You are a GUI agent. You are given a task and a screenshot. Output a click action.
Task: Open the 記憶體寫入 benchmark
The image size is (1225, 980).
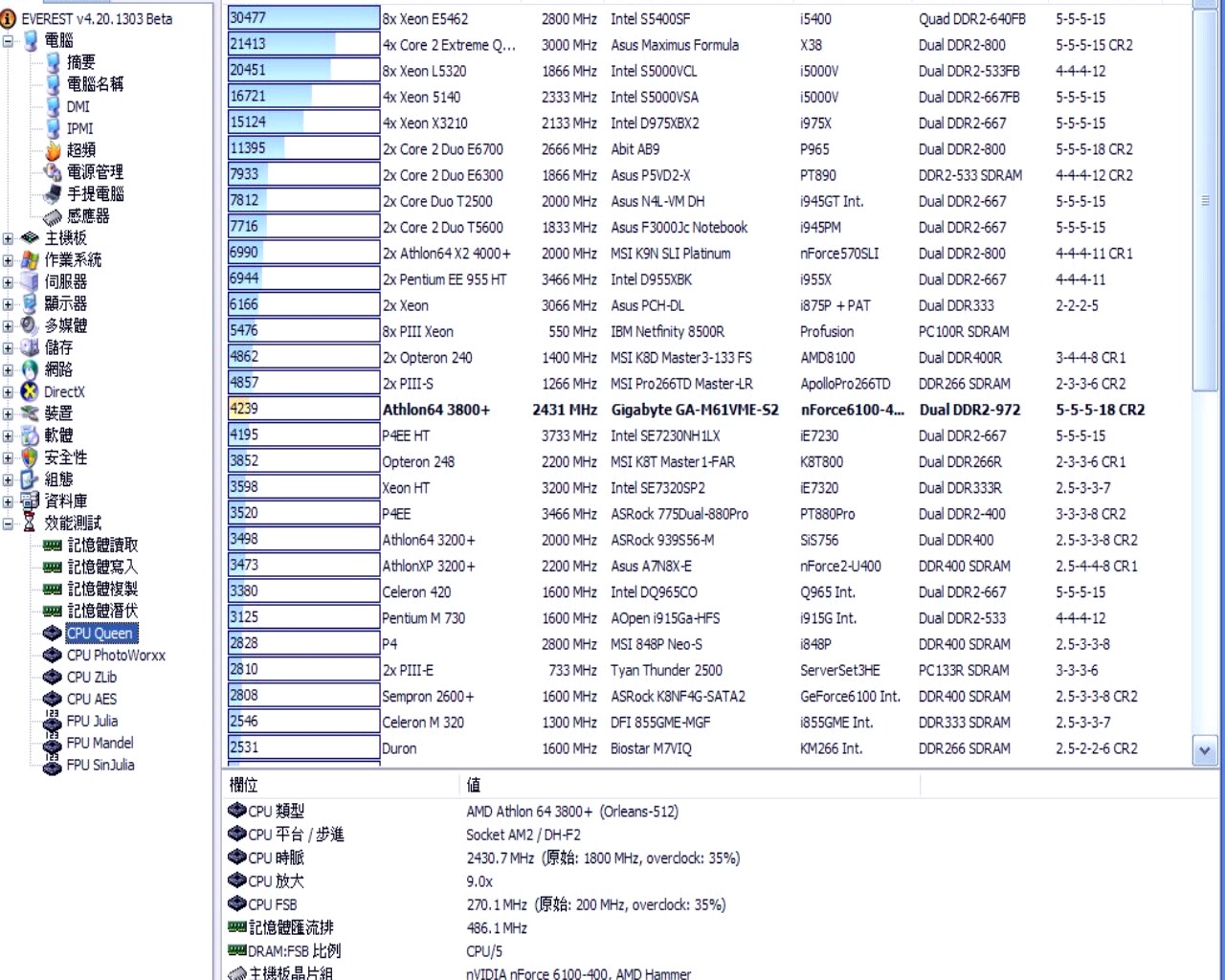(x=102, y=567)
